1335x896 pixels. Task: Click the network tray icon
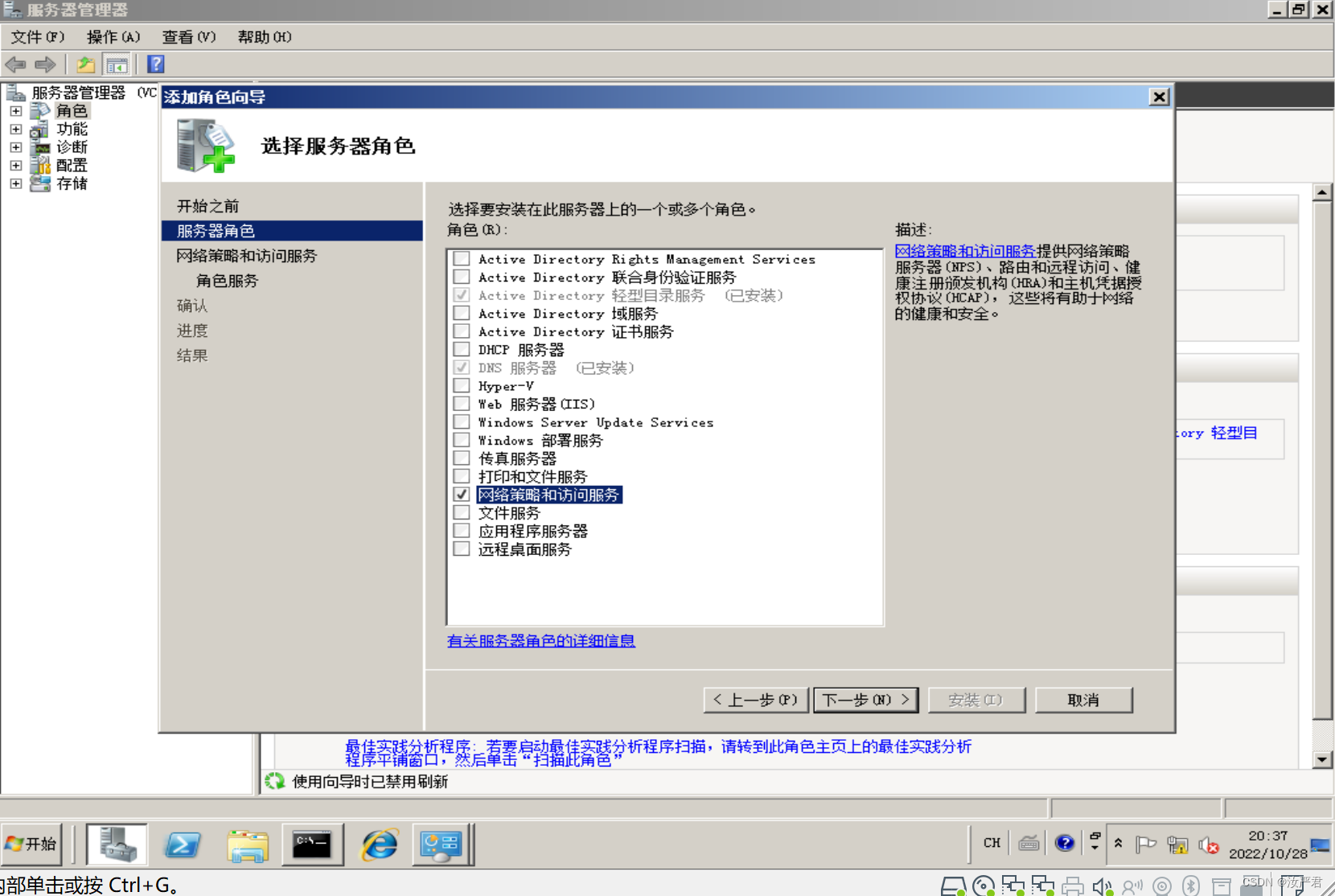1177,845
